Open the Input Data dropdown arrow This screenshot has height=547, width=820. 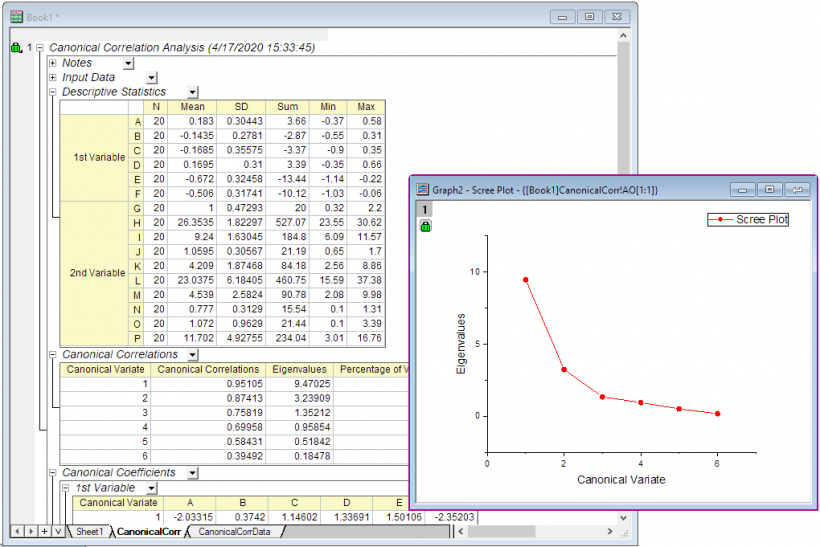[152, 78]
